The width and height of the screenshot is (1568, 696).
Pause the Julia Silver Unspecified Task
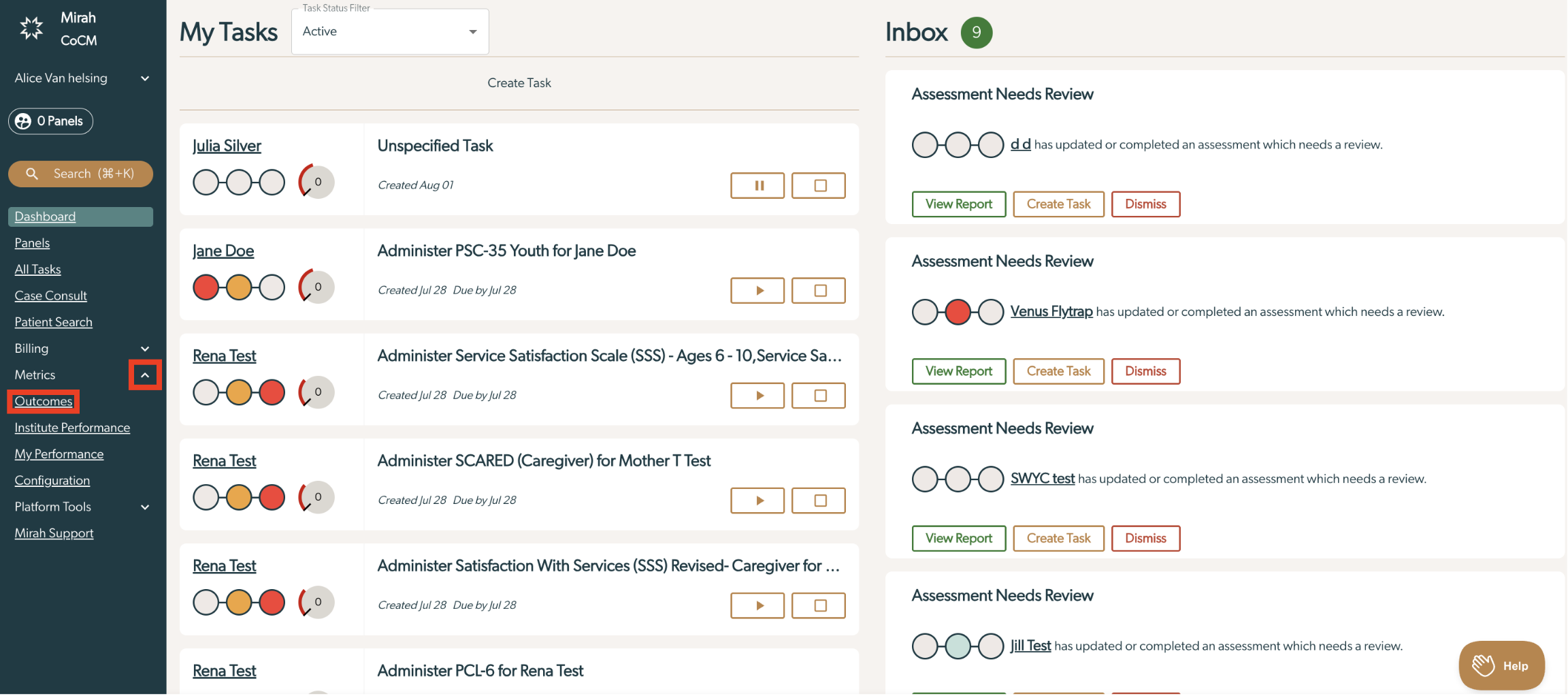tap(757, 185)
